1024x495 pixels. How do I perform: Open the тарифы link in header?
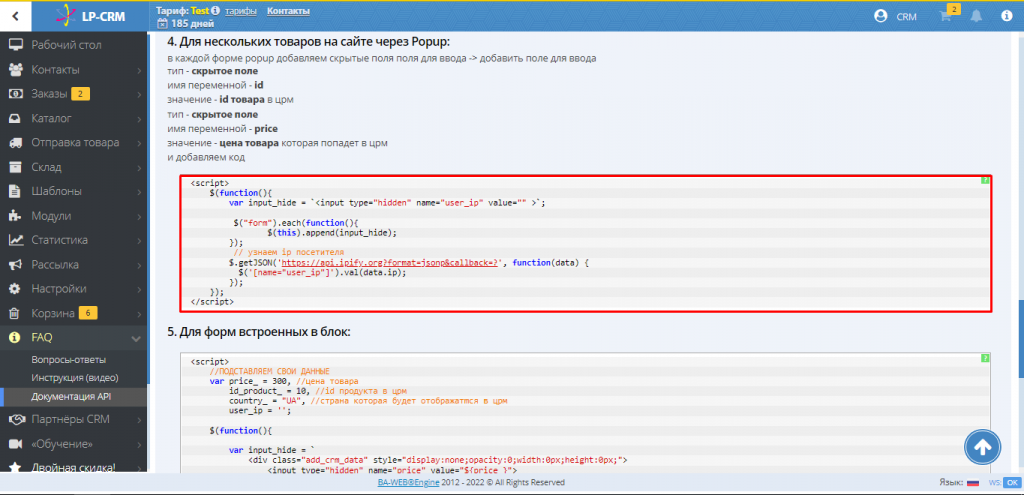coord(240,11)
